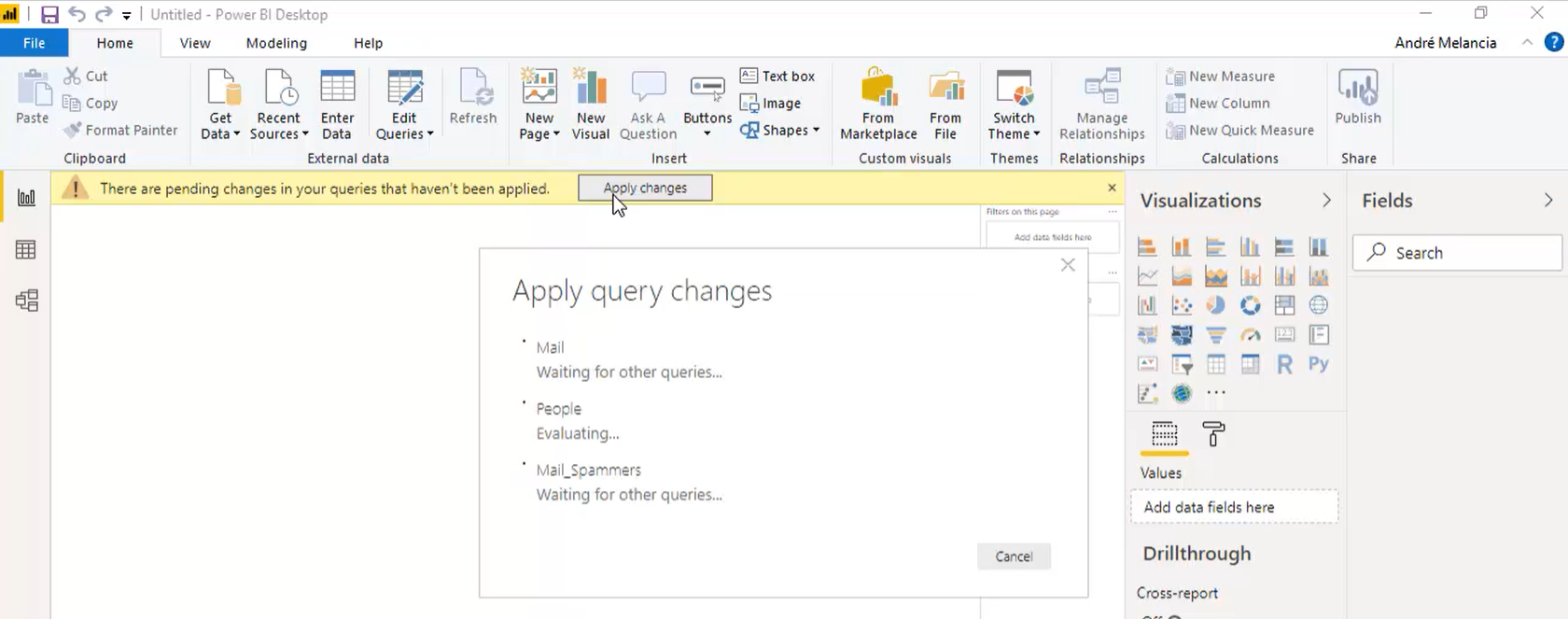Insert a Text box
Image resolution: width=1568 pixels, height=619 pixels.
tap(777, 76)
